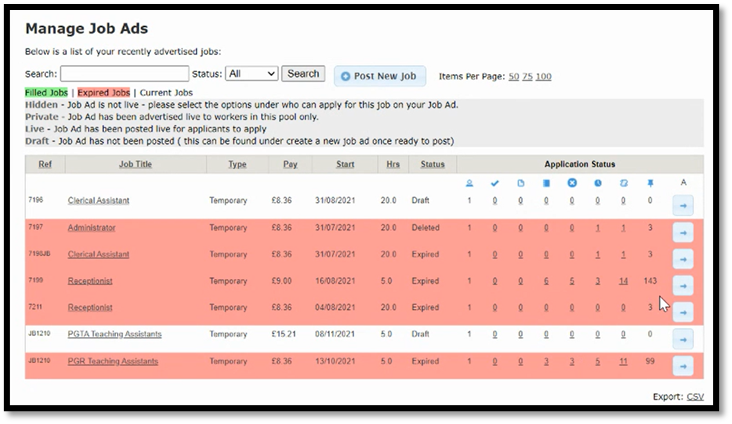The image size is (732, 424).
Task: Click start date 13/10/2021
Action: coord(335,361)
